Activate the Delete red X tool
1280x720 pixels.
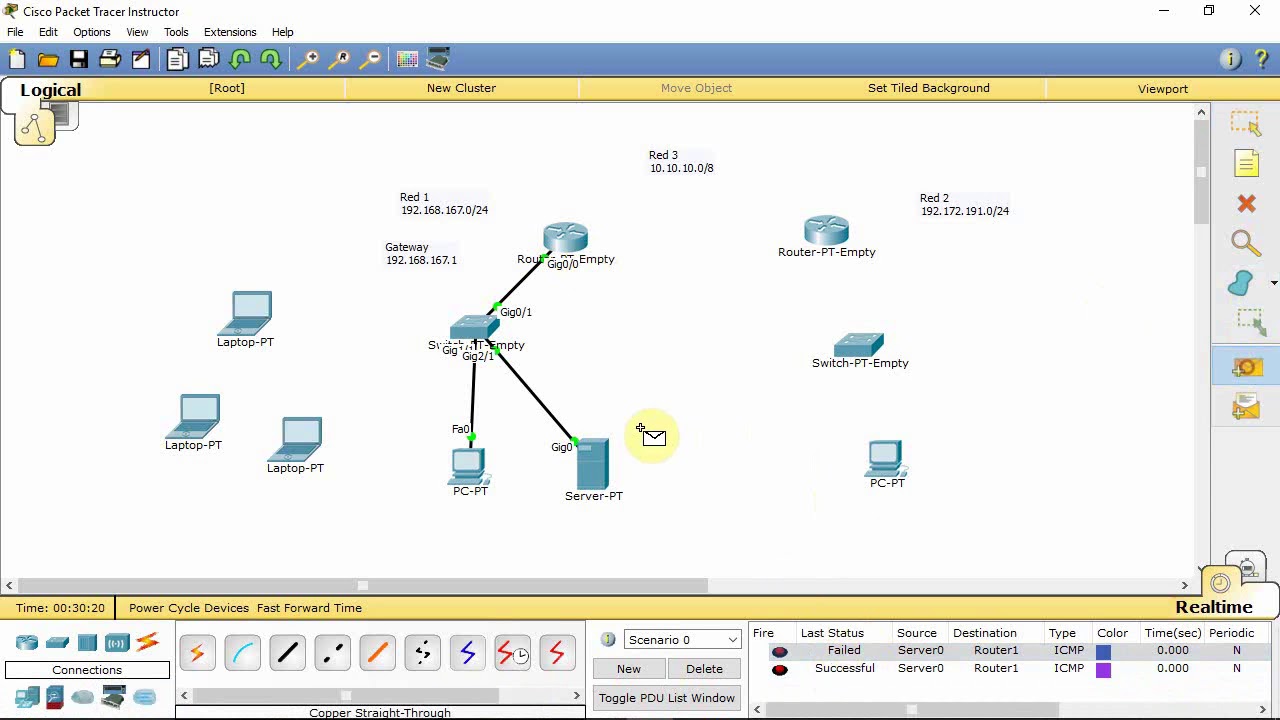tap(1246, 204)
